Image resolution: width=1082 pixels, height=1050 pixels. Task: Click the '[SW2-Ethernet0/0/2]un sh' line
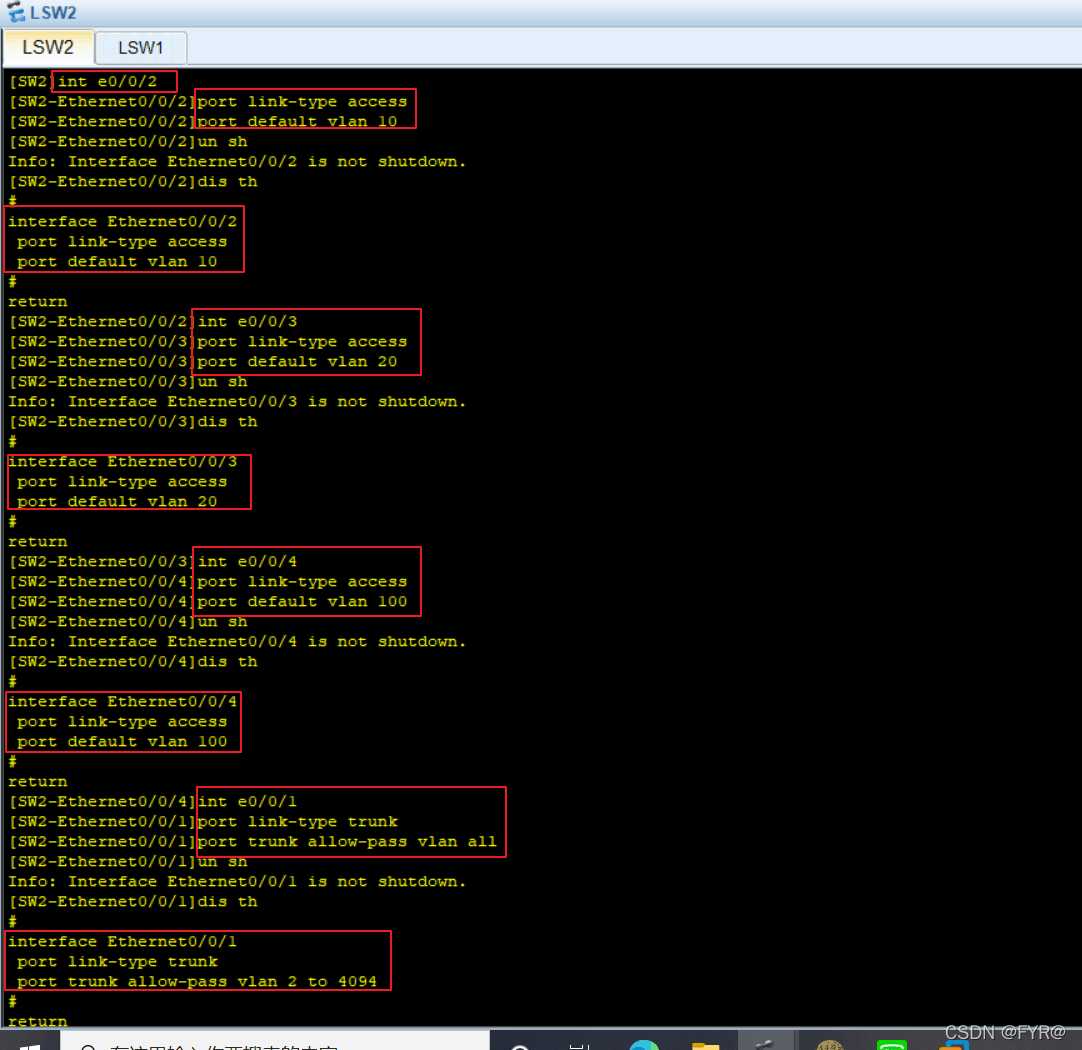[x=128, y=141]
